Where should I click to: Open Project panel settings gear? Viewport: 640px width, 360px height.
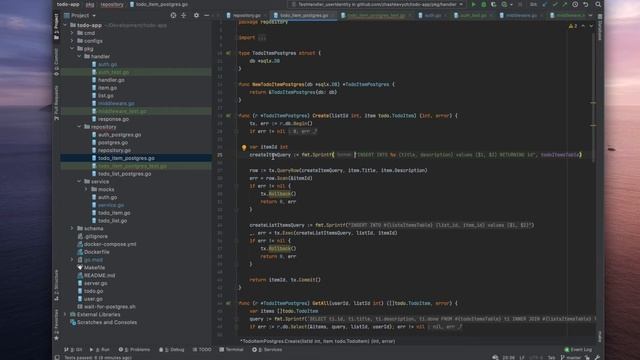click(196, 16)
